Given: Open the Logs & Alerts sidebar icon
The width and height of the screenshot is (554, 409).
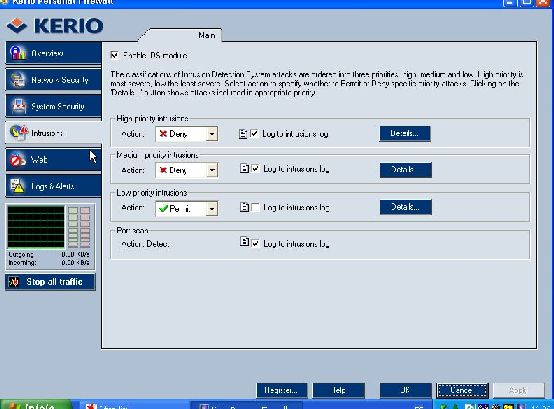Looking at the screenshot, I should [x=17, y=186].
